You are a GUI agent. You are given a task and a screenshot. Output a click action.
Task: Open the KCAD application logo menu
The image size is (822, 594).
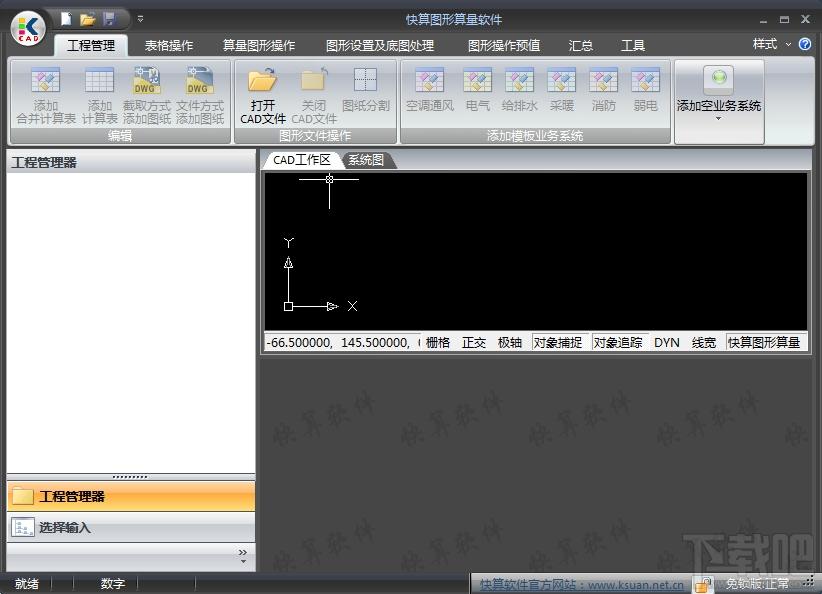(x=28, y=29)
